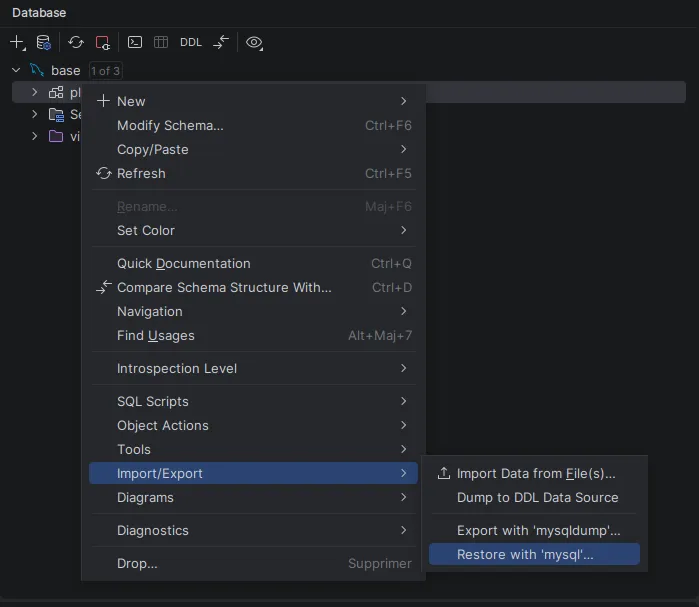This screenshot has width=699, height=607.
Task: Click the Server Objects folder icon
Action: 56,115
